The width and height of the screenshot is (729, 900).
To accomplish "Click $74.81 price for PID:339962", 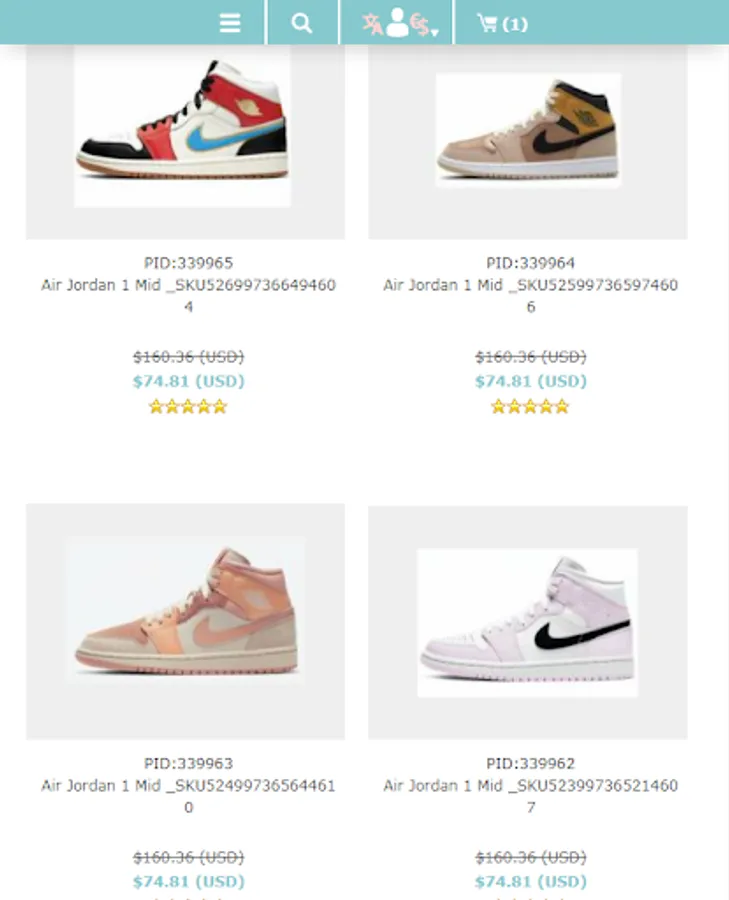I will 530,882.
